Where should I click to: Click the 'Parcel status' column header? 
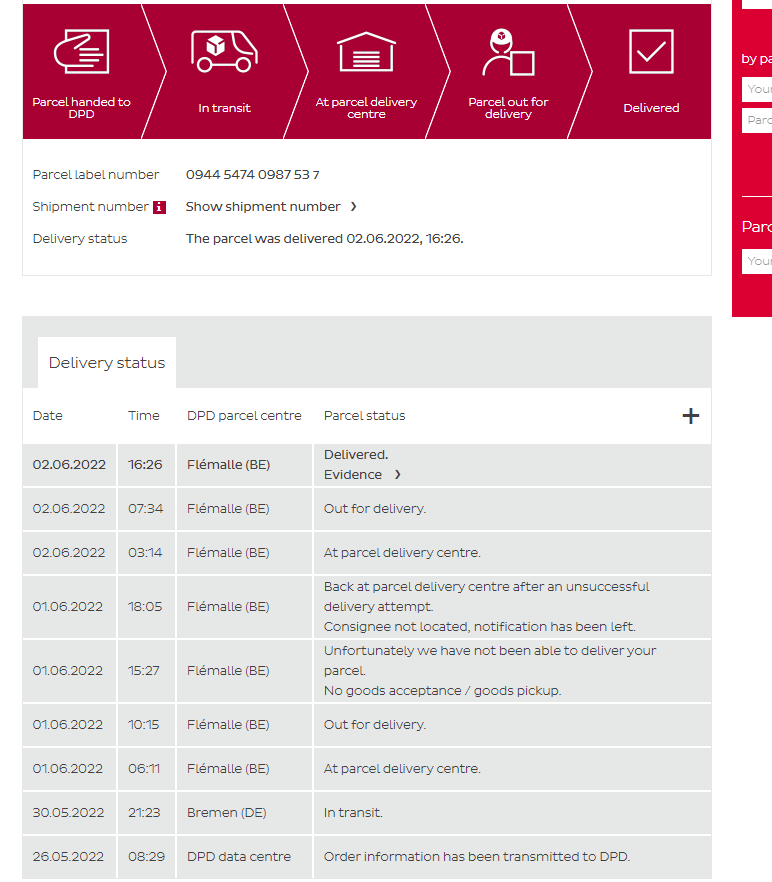coord(364,416)
